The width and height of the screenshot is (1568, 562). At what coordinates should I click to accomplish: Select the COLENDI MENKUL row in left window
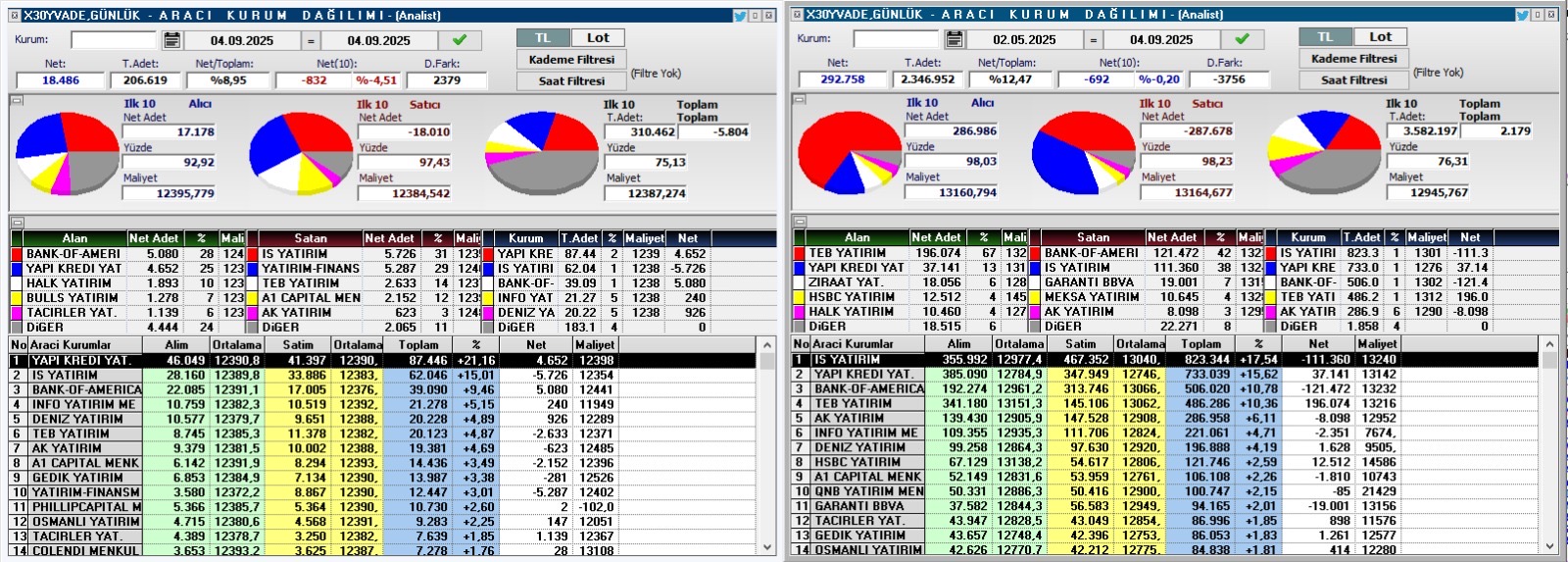(383, 551)
